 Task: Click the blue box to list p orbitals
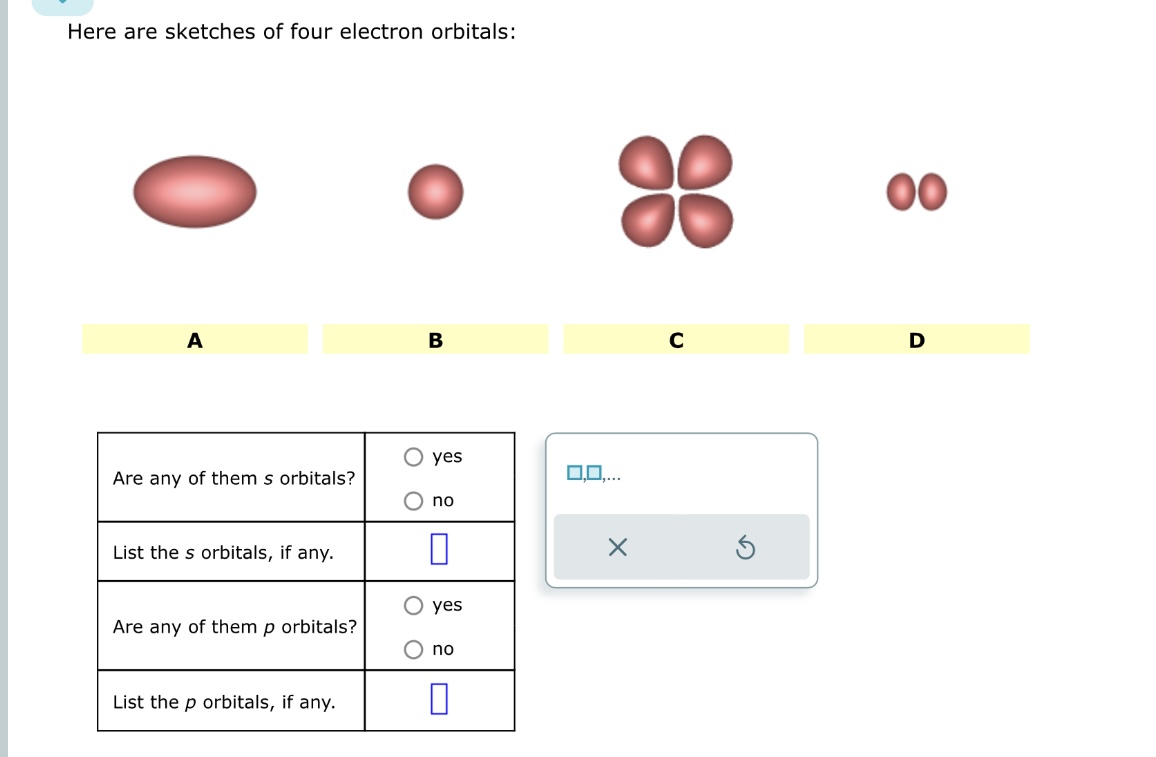(440, 699)
